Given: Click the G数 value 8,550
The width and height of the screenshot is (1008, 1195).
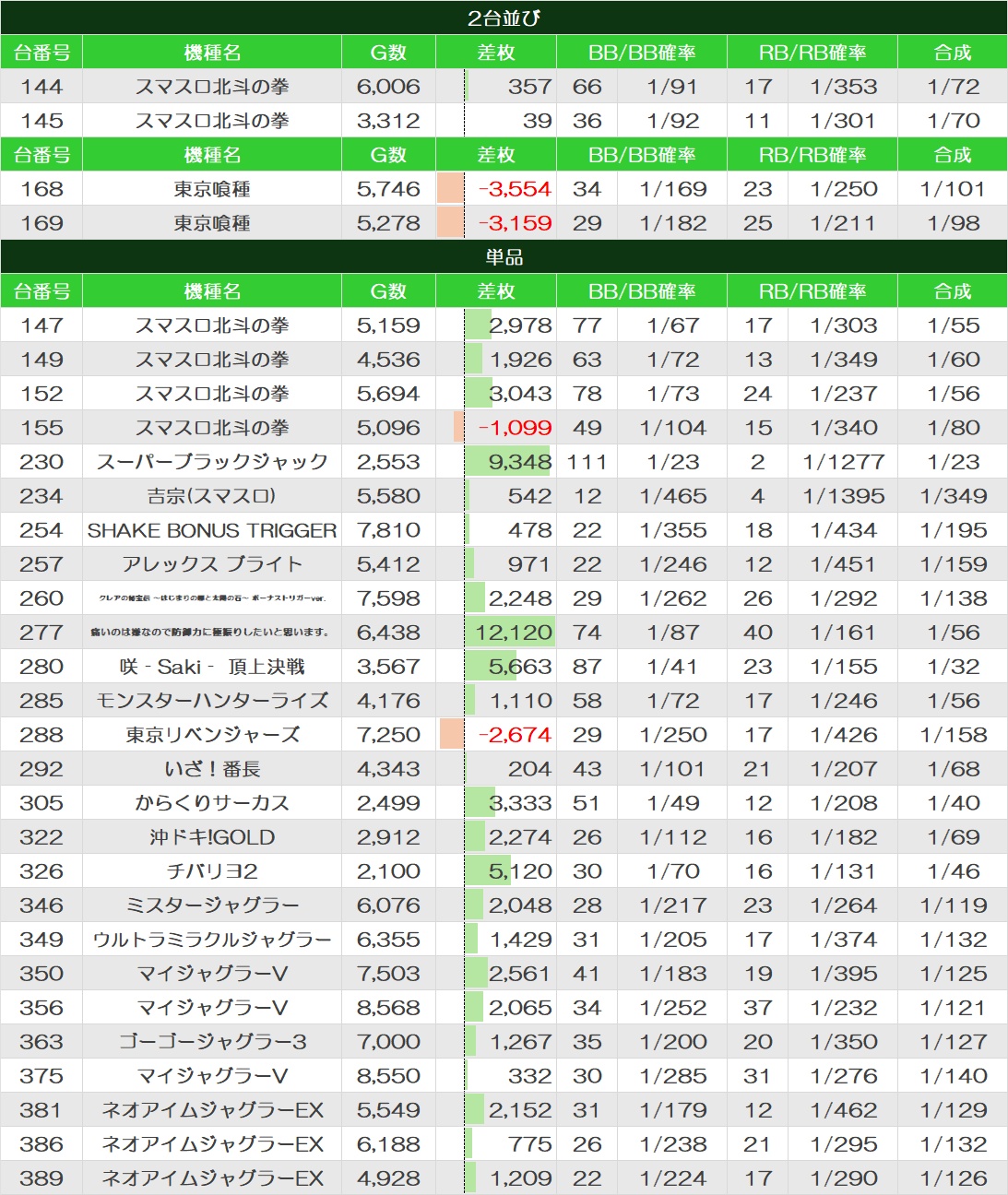Looking at the screenshot, I should click(388, 1076).
